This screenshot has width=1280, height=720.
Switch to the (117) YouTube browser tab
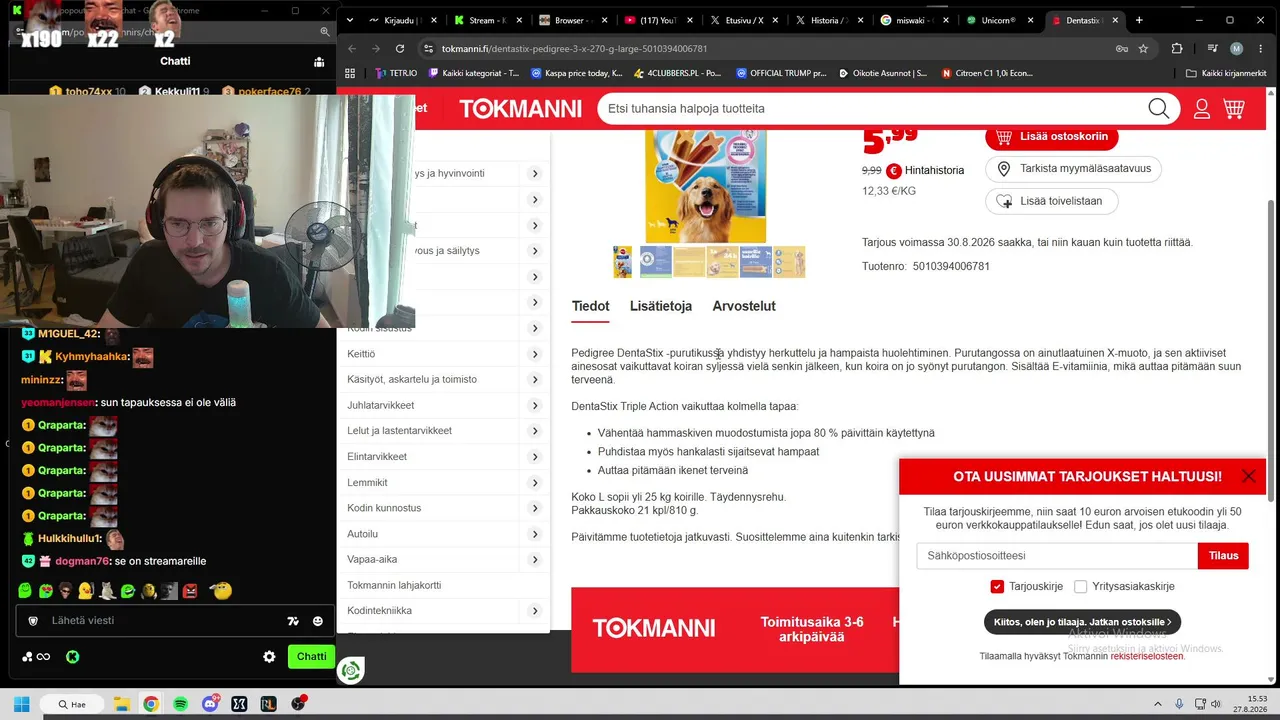pos(657,20)
